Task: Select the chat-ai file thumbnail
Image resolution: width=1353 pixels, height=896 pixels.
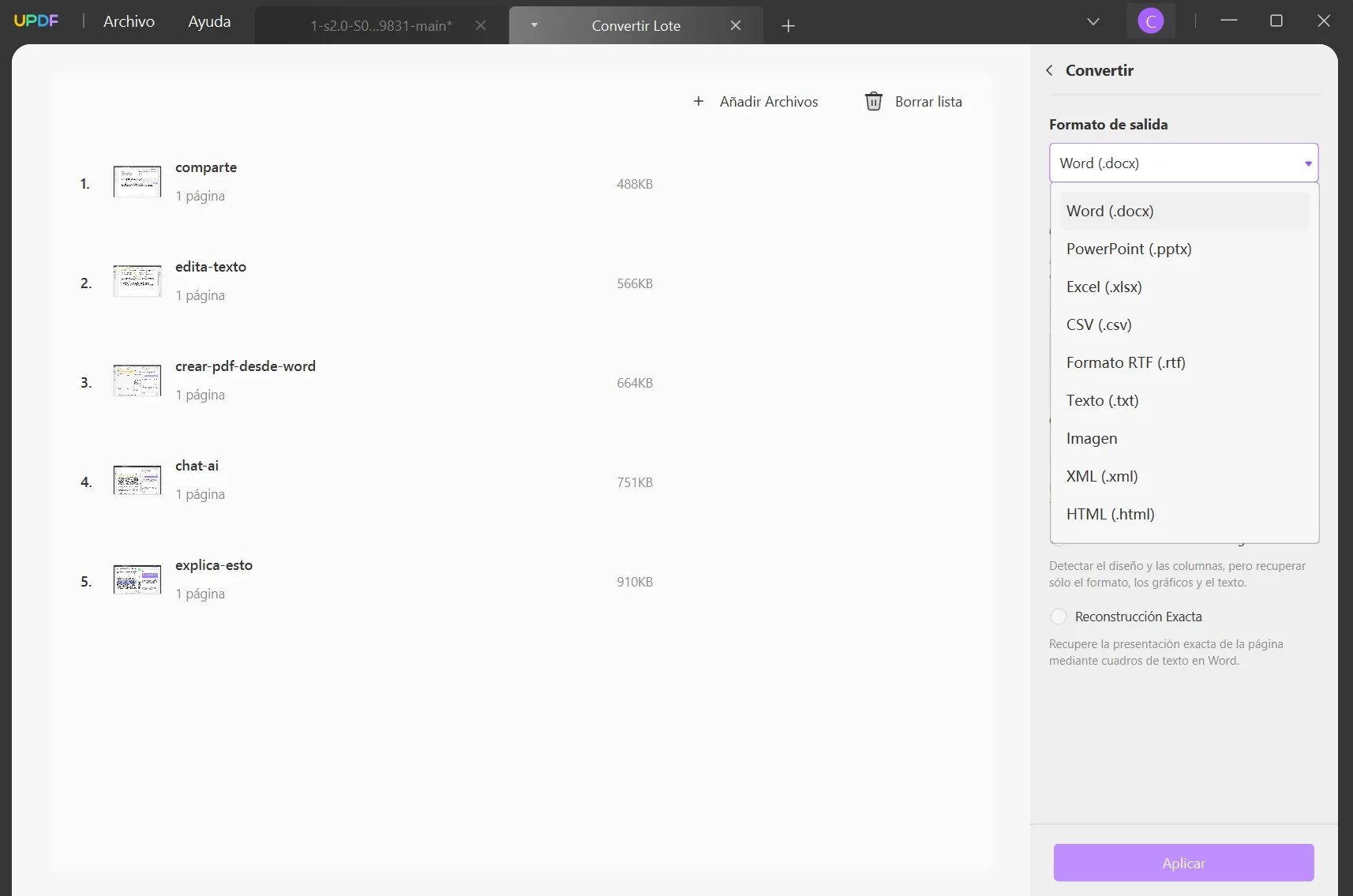Action: click(x=137, y=480)
